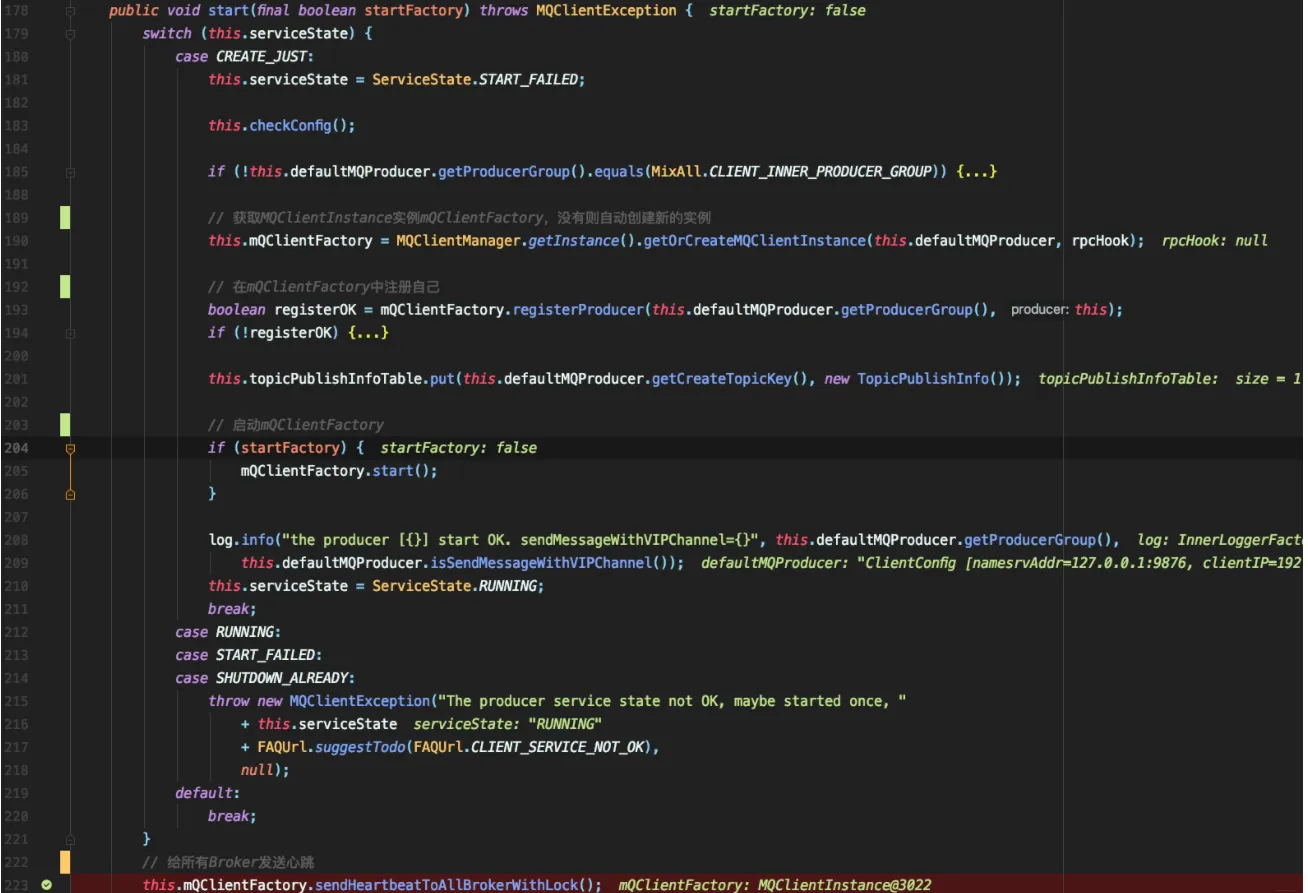This screenshot has height=893, width=1308.
Task: Click the fold end marker on line 206
Action: coord(70,494)
